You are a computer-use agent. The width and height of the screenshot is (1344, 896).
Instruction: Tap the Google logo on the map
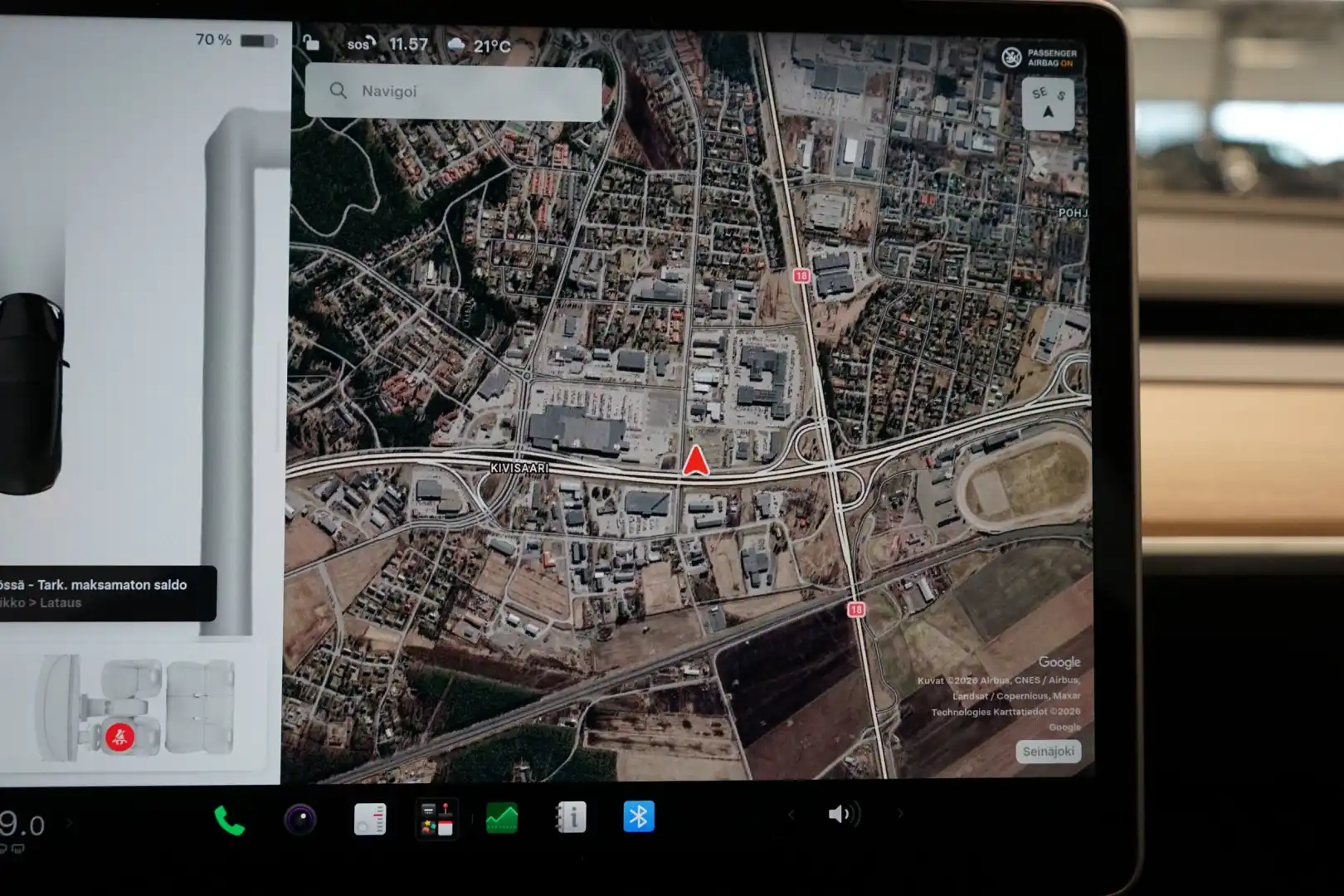click(1059, 662)
